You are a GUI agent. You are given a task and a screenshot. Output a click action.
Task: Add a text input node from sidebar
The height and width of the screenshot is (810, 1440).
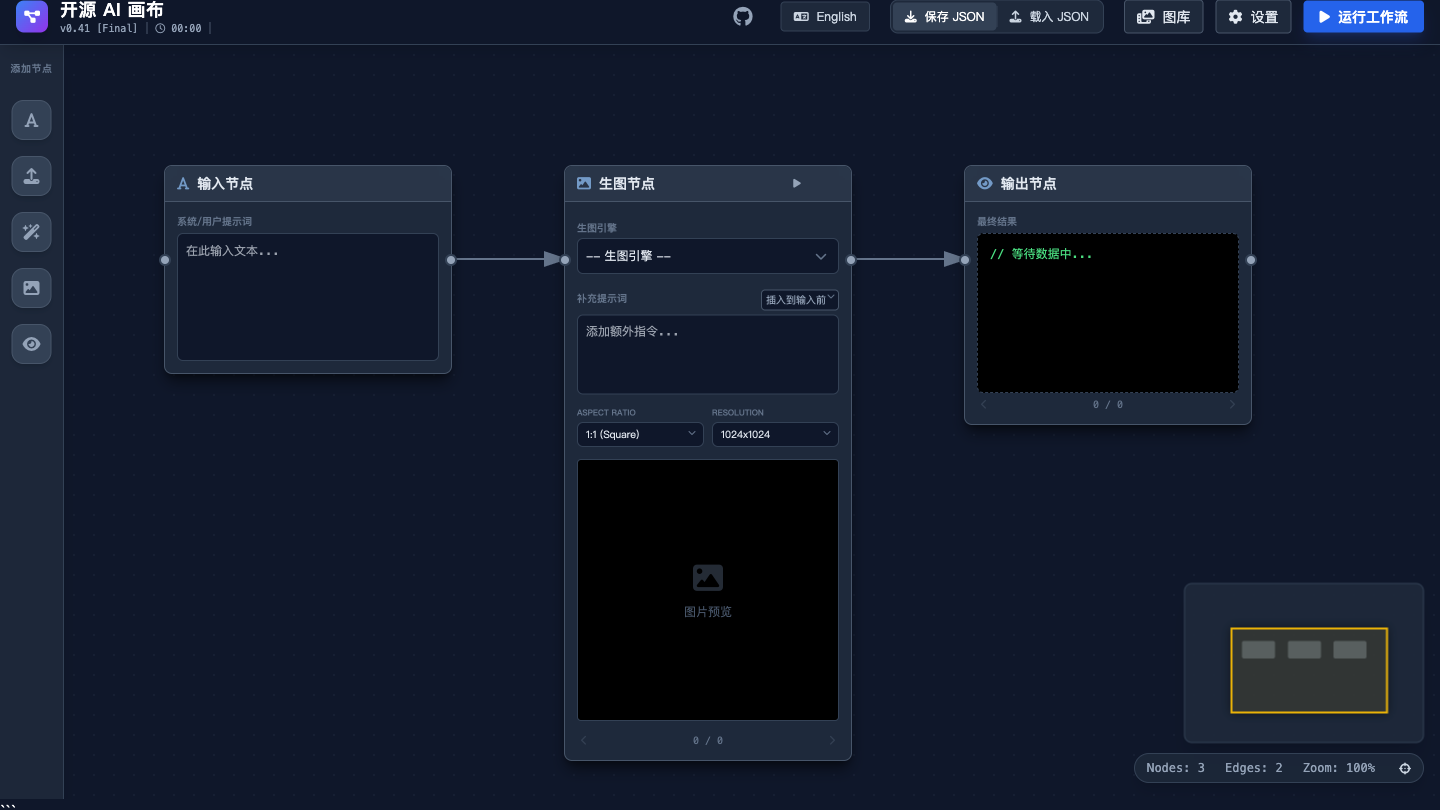tap(31, 120)
